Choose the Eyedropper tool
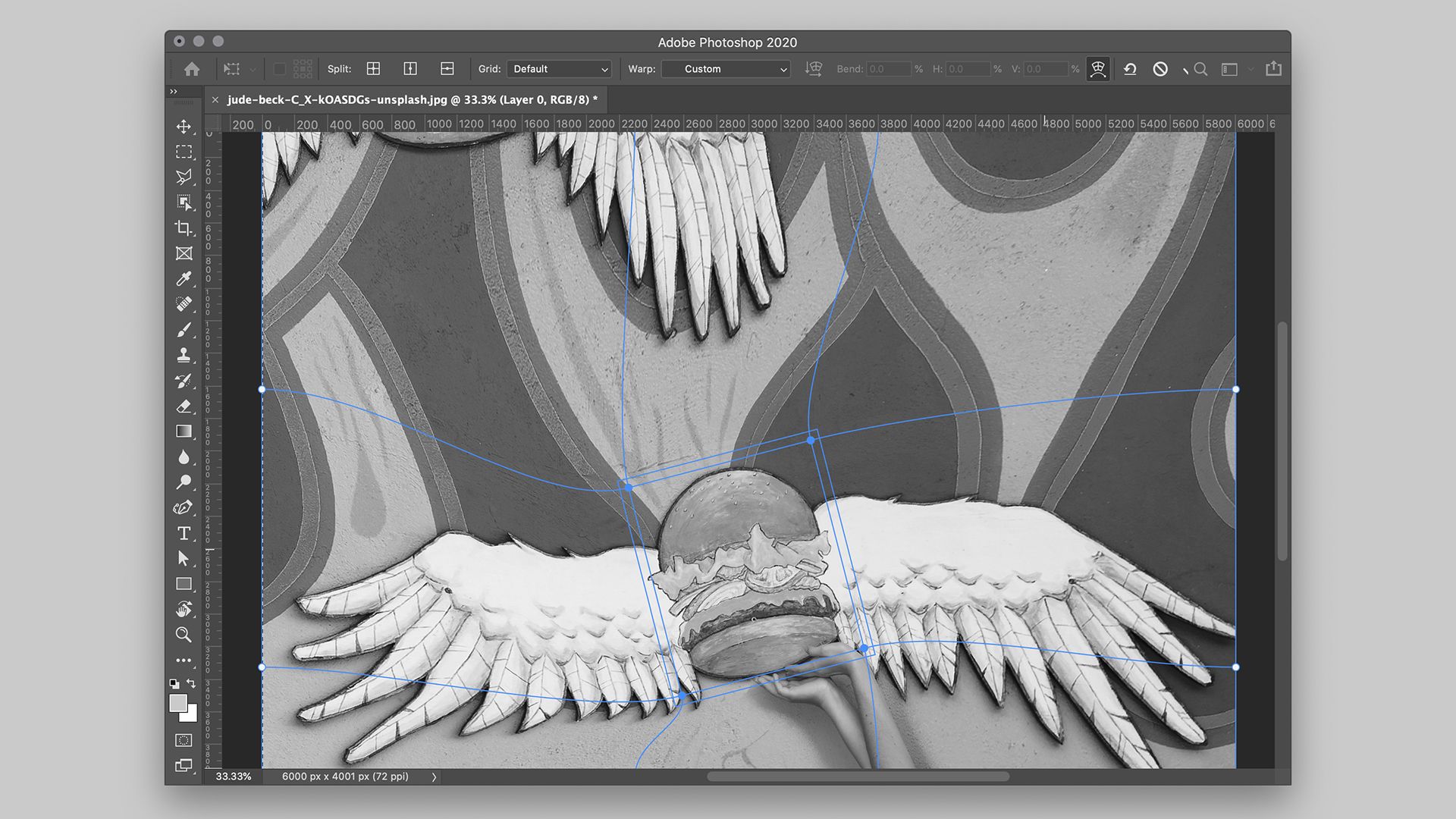 point(184,279)
